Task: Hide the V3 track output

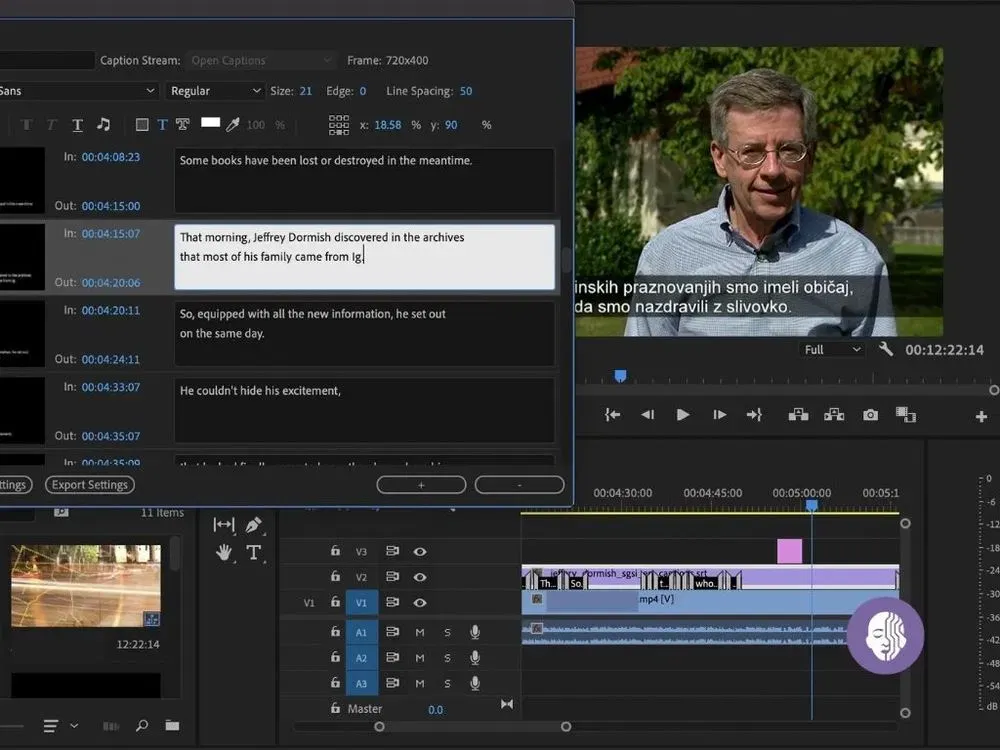Action: pyautogui.click(x=420, y=552)
